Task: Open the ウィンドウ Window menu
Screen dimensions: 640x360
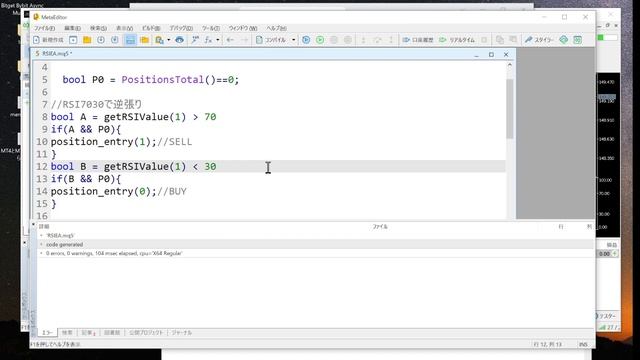Action: tap(243, 28)
